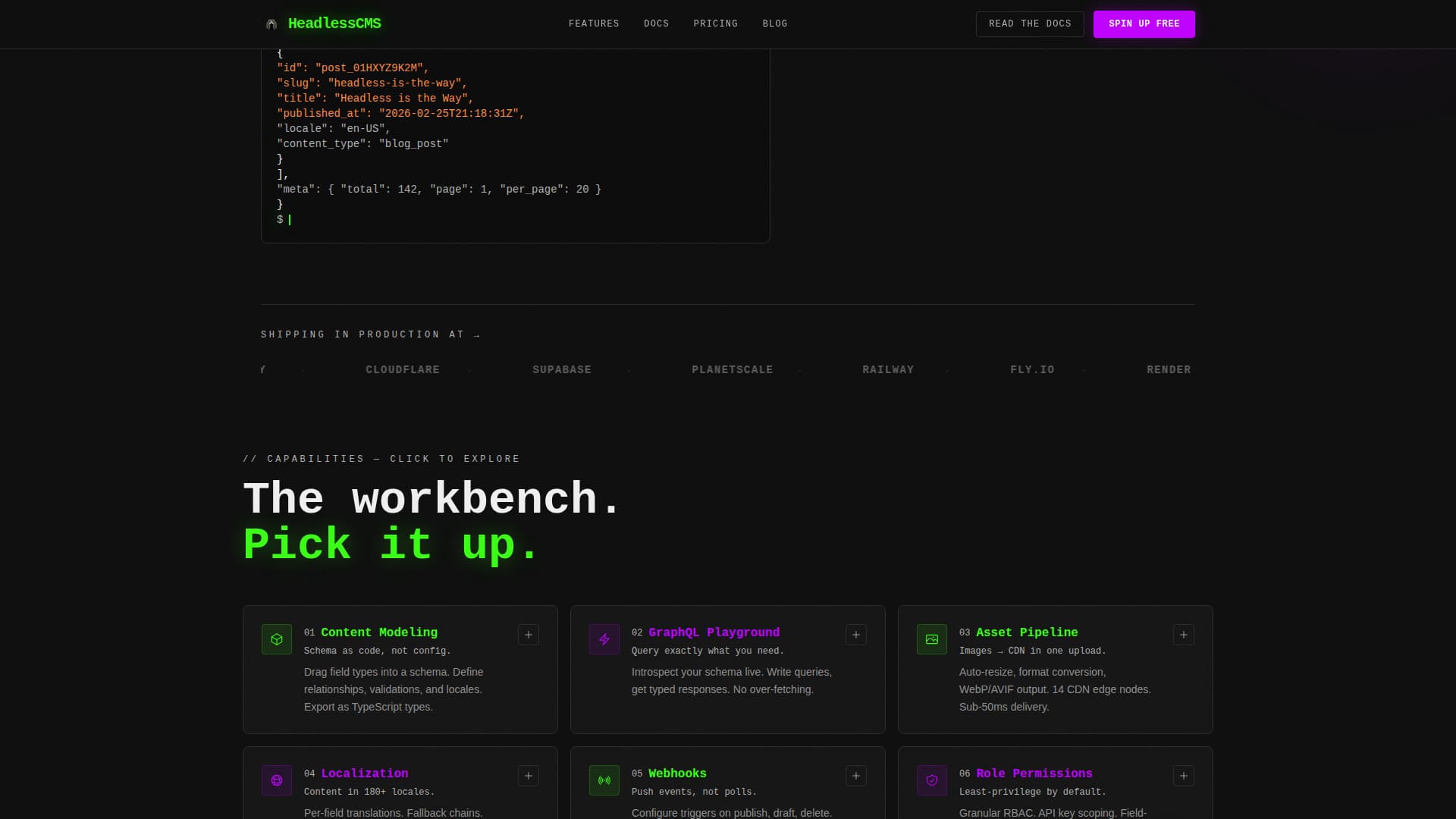The image size is (1456, 819).
Task: Expand the Asset Pipeline card plus button
Action: click(x=1184, y=635)
